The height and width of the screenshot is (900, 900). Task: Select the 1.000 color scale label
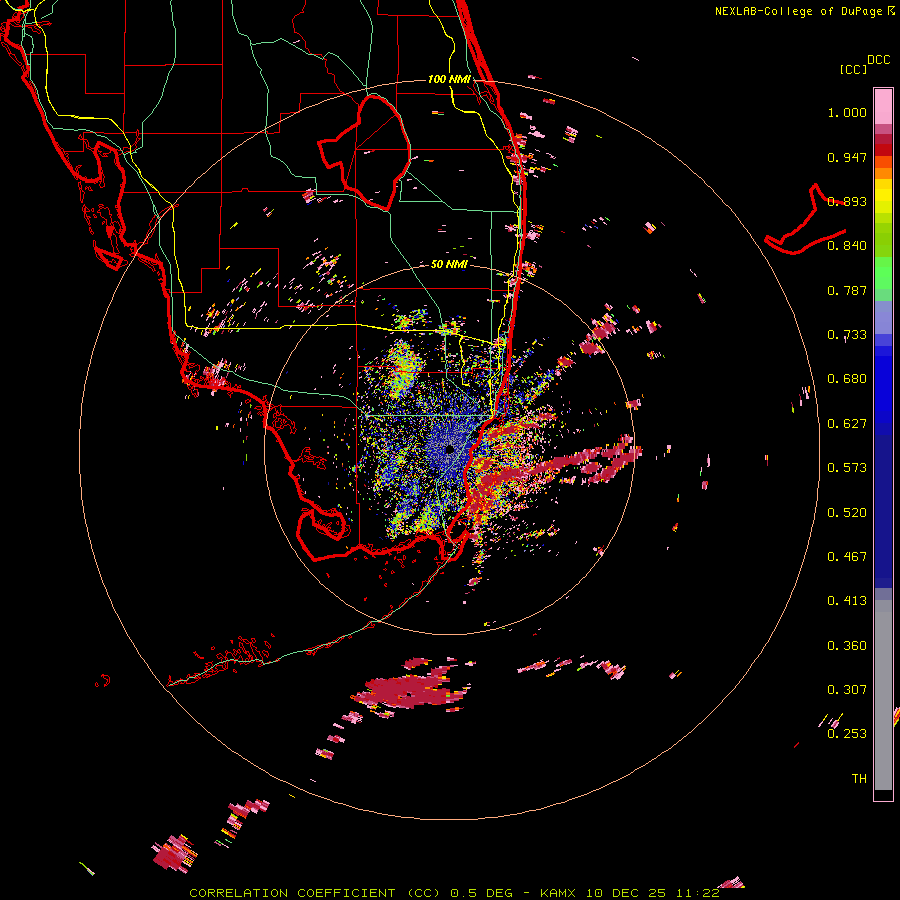[847, 112]
